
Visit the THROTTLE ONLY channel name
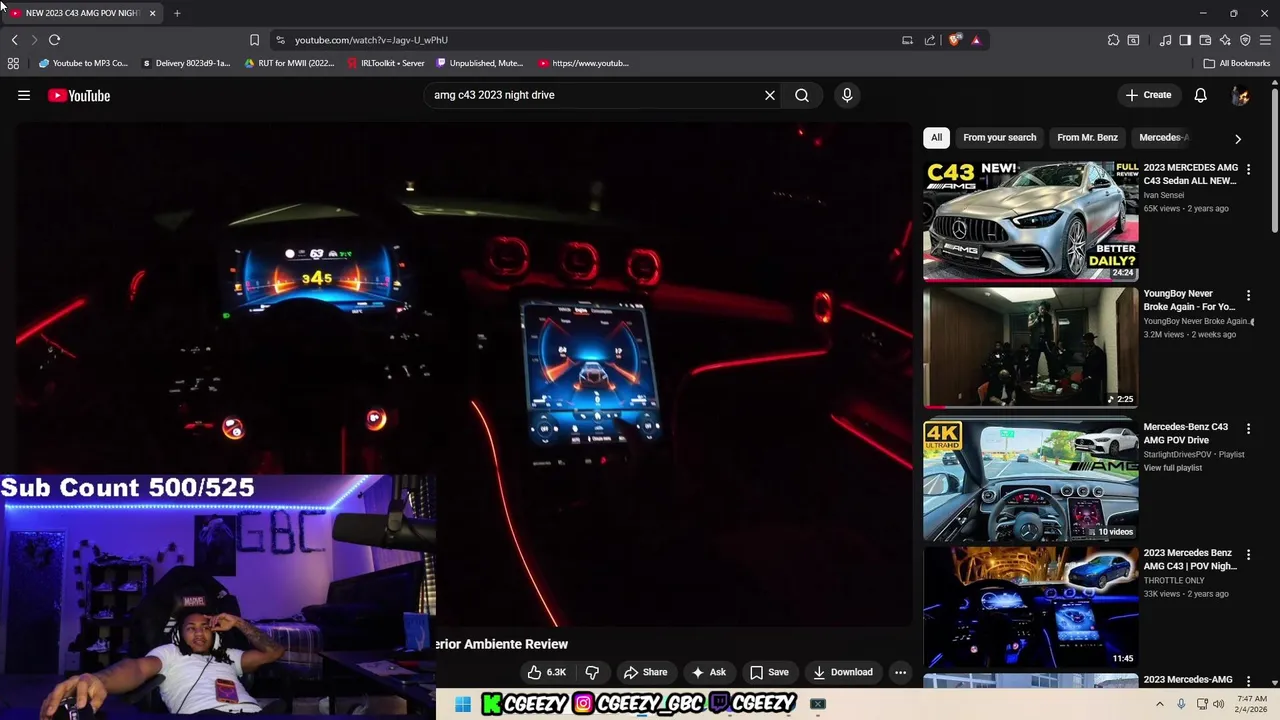point(1174,580)
